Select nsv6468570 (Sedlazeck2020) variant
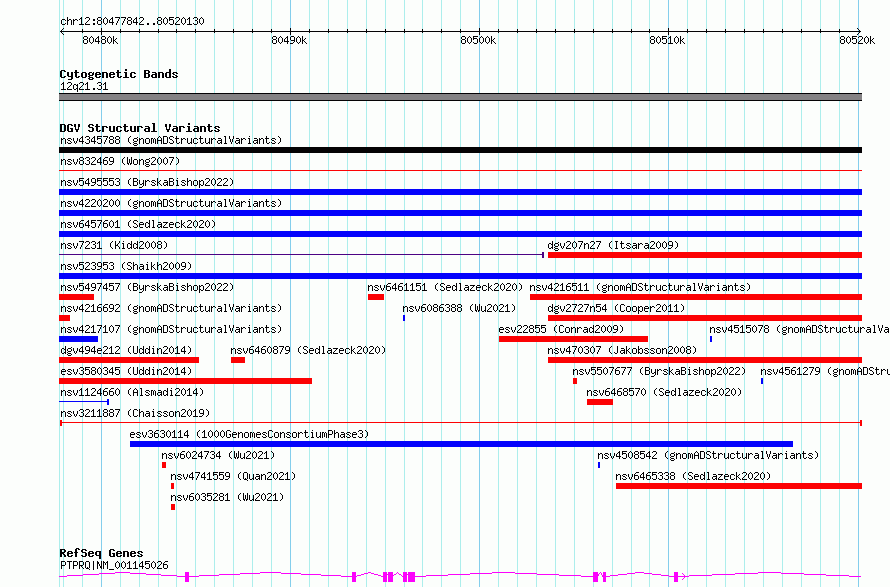The height and width of the screenshot is (587, 890). pos(664,392)
